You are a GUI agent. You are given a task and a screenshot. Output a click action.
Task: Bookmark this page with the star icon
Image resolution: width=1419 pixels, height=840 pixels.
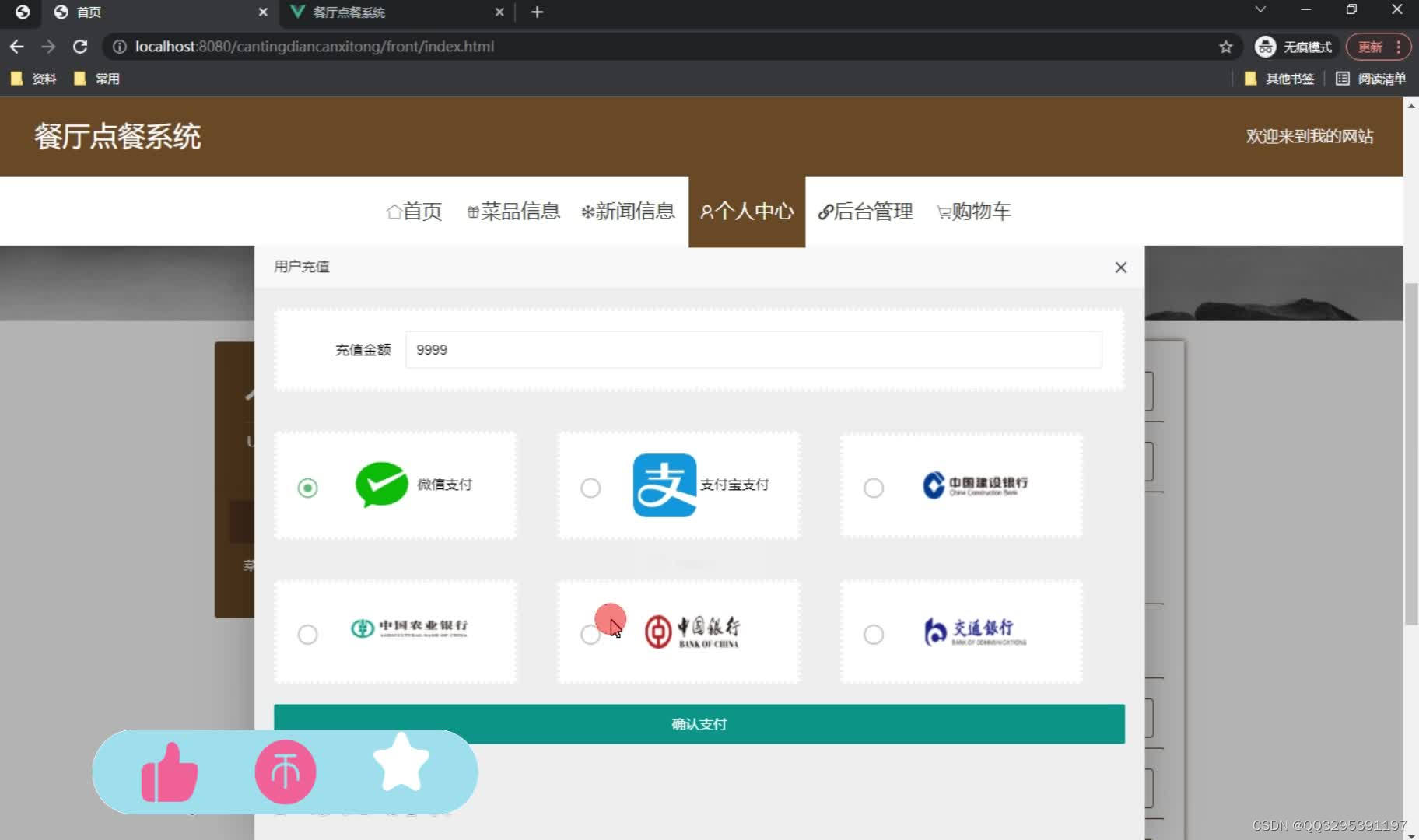pos(1226,47)
